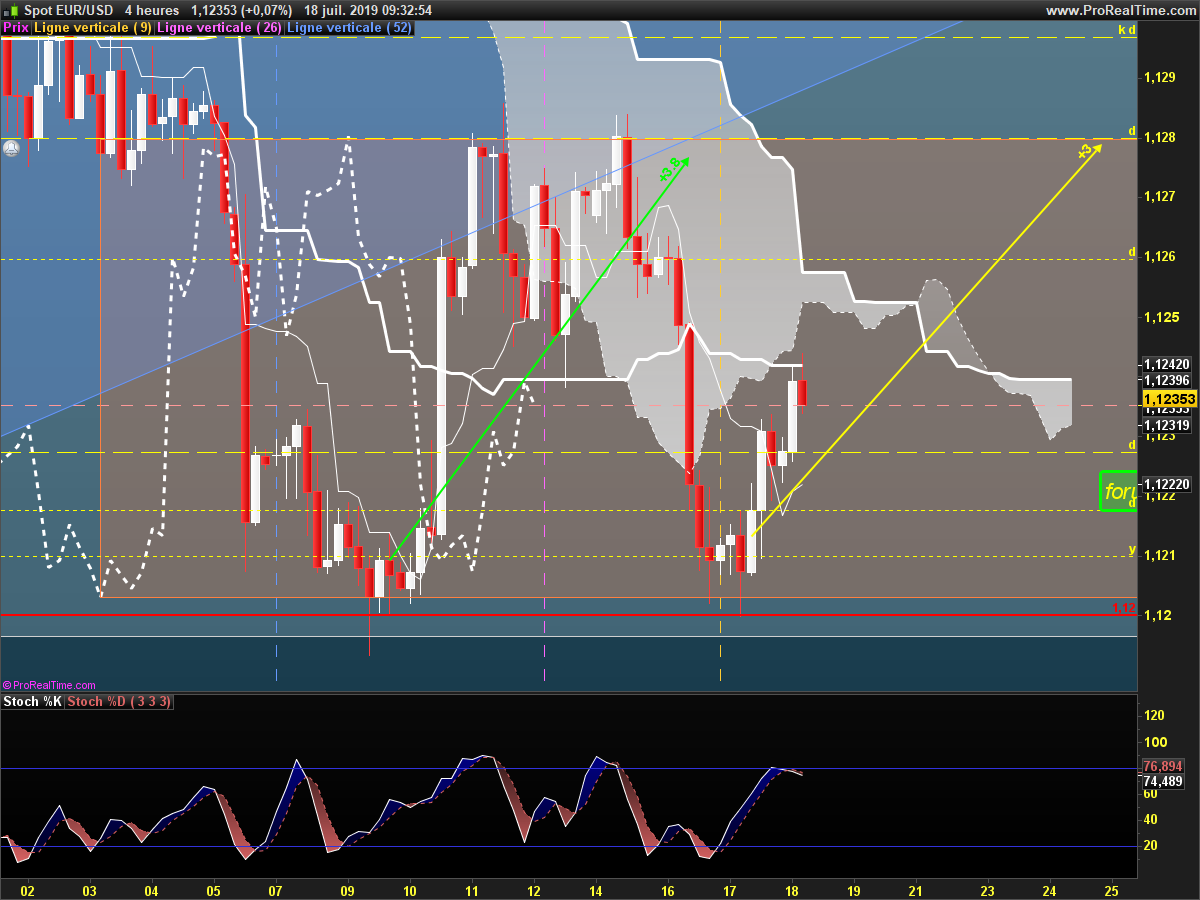Click the 100 level on the stochastic scale
Image resolution: width=1200 pixels, height=900 pixels.
pyautogui.click(x=1154, y=742)
